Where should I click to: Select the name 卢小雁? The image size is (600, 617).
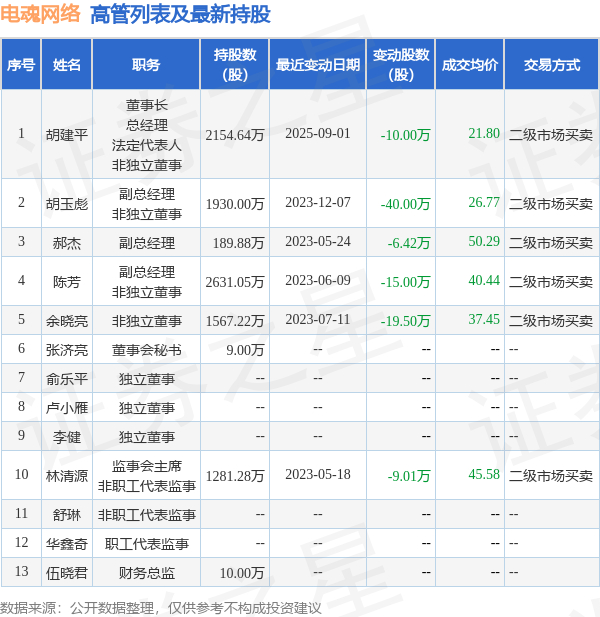[66, 408]
